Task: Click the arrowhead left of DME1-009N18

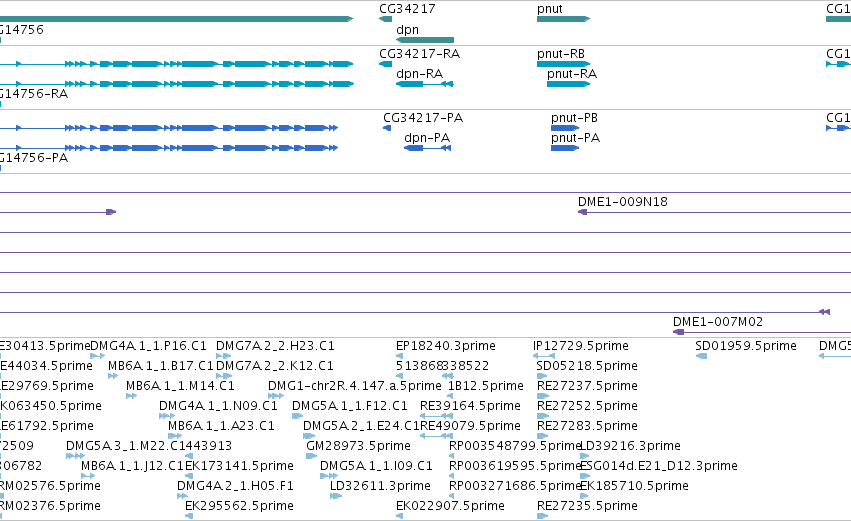Action: [582, 212]
